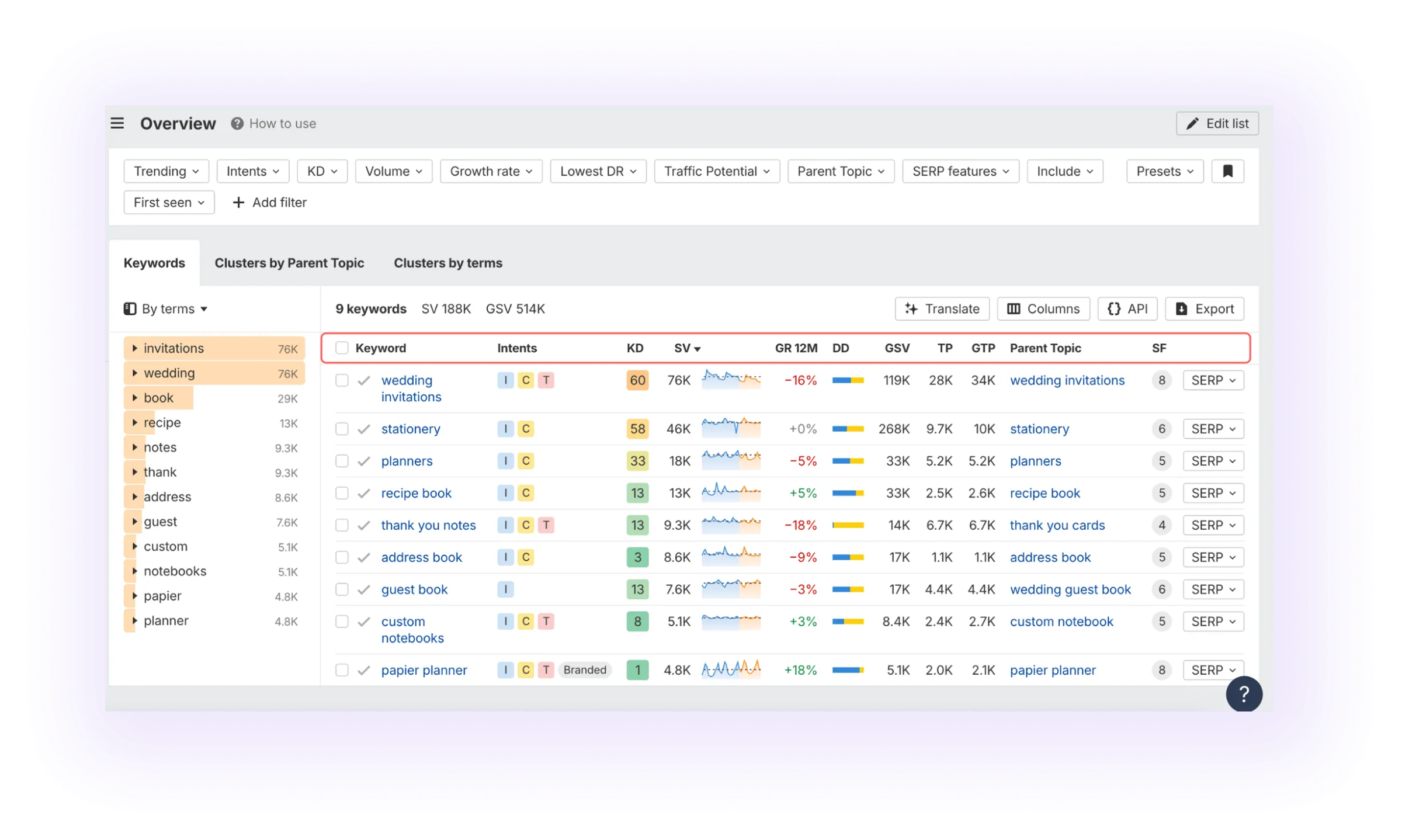Open the hamburger navigation menu
Viewport: 1402px width, 840px height.
(x=117, y=123)
